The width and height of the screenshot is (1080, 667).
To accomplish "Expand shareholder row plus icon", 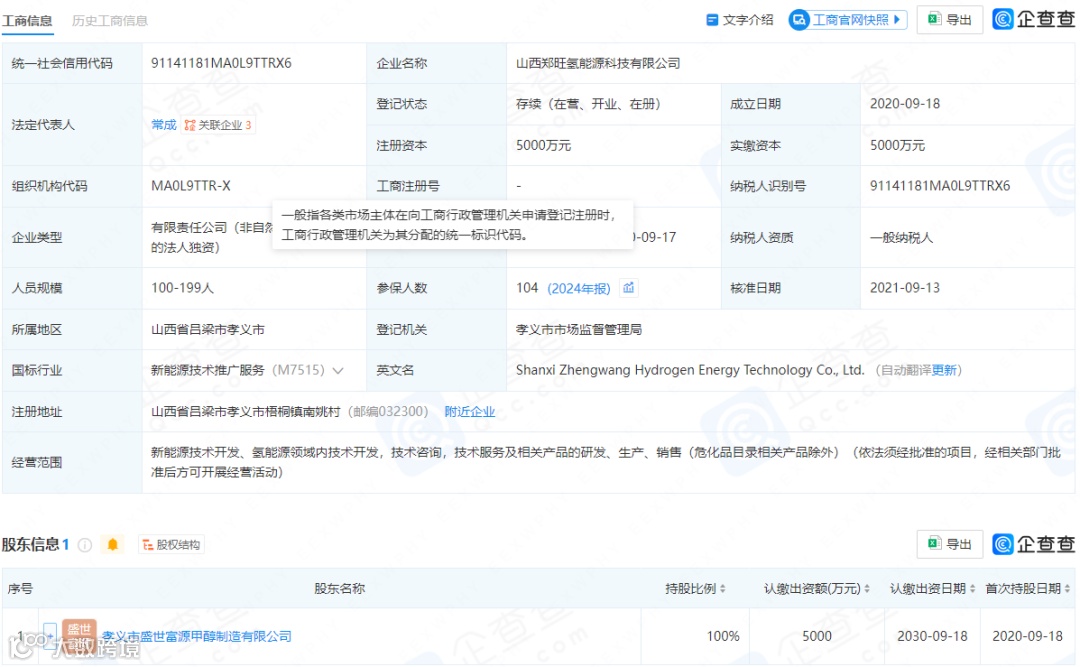I will 49,635.
